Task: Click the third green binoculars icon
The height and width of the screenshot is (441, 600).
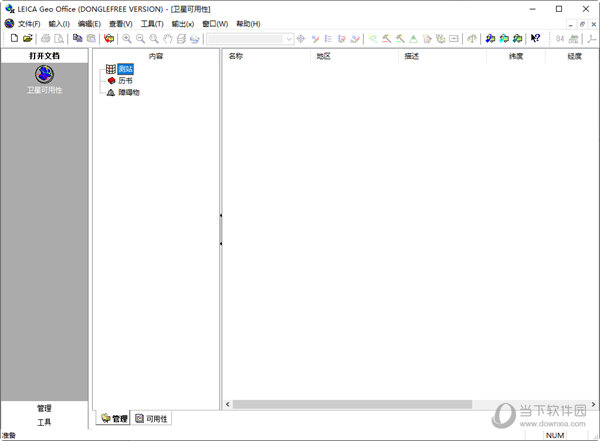Action: (517, 38)
